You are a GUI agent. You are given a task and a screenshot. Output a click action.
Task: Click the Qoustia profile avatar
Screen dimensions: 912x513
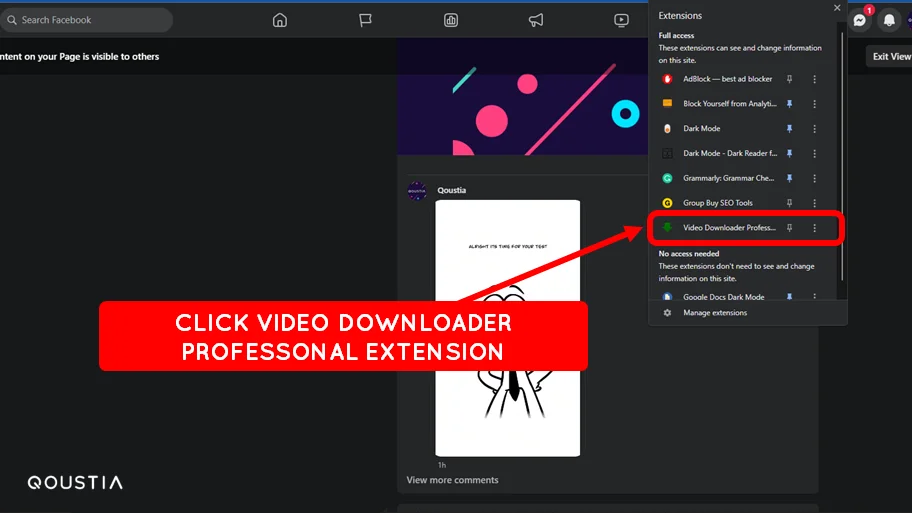tap(417, 191)
